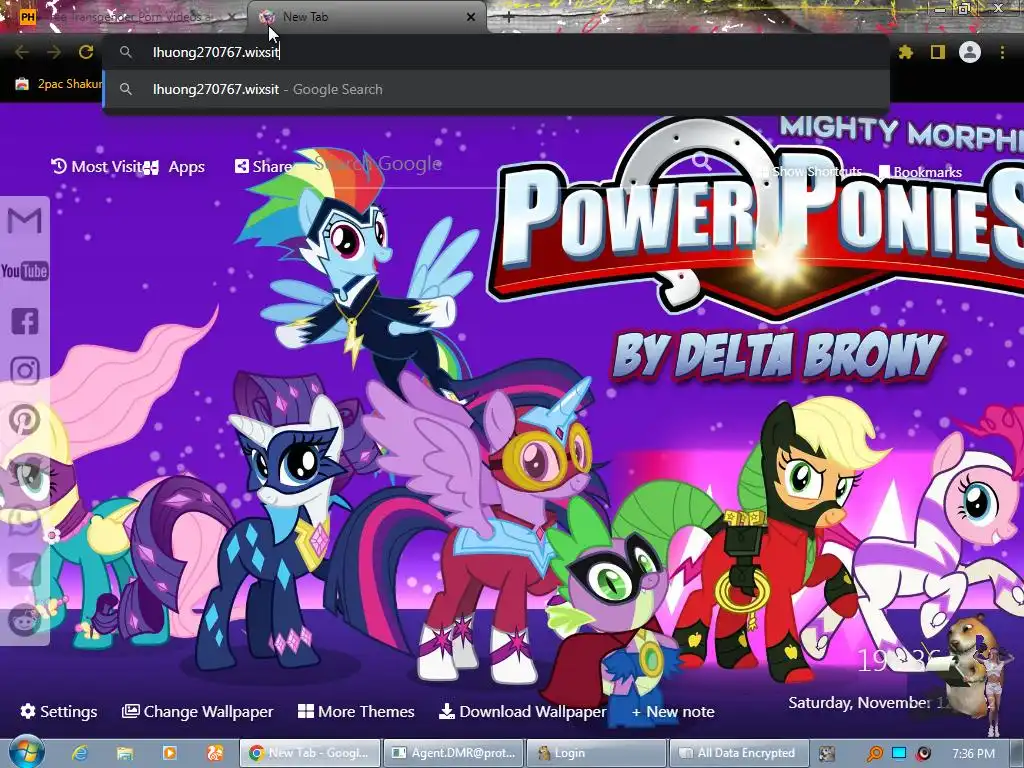Click the browser forward arrow
The image size is (1024, 768).
click(x=54, y=52)
